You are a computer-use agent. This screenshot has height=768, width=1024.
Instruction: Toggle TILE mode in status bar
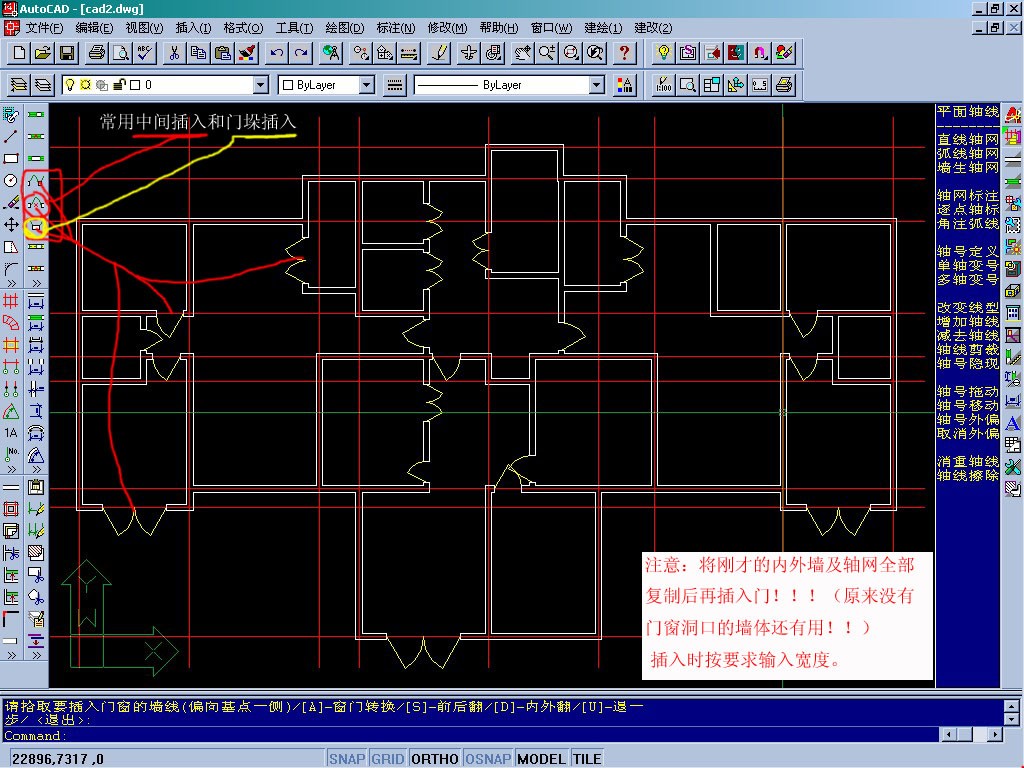click(587, 759)
